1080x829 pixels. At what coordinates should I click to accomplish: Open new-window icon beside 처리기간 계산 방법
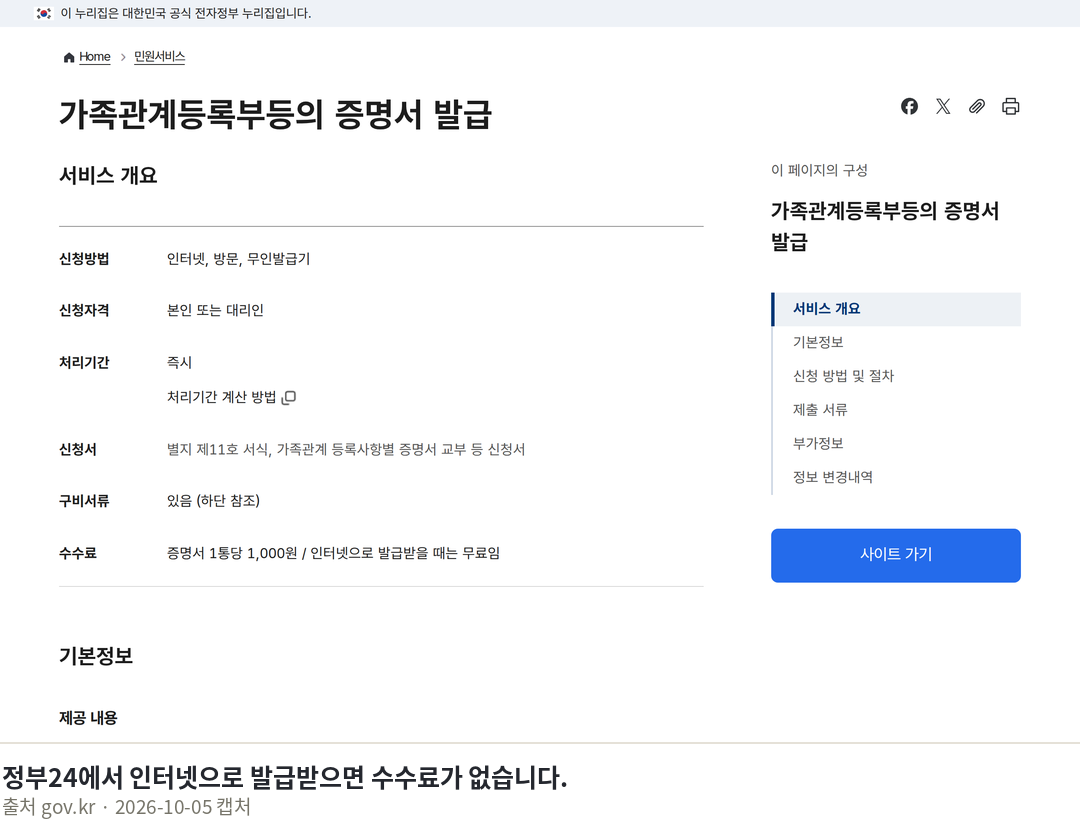(x=289, y=397)
